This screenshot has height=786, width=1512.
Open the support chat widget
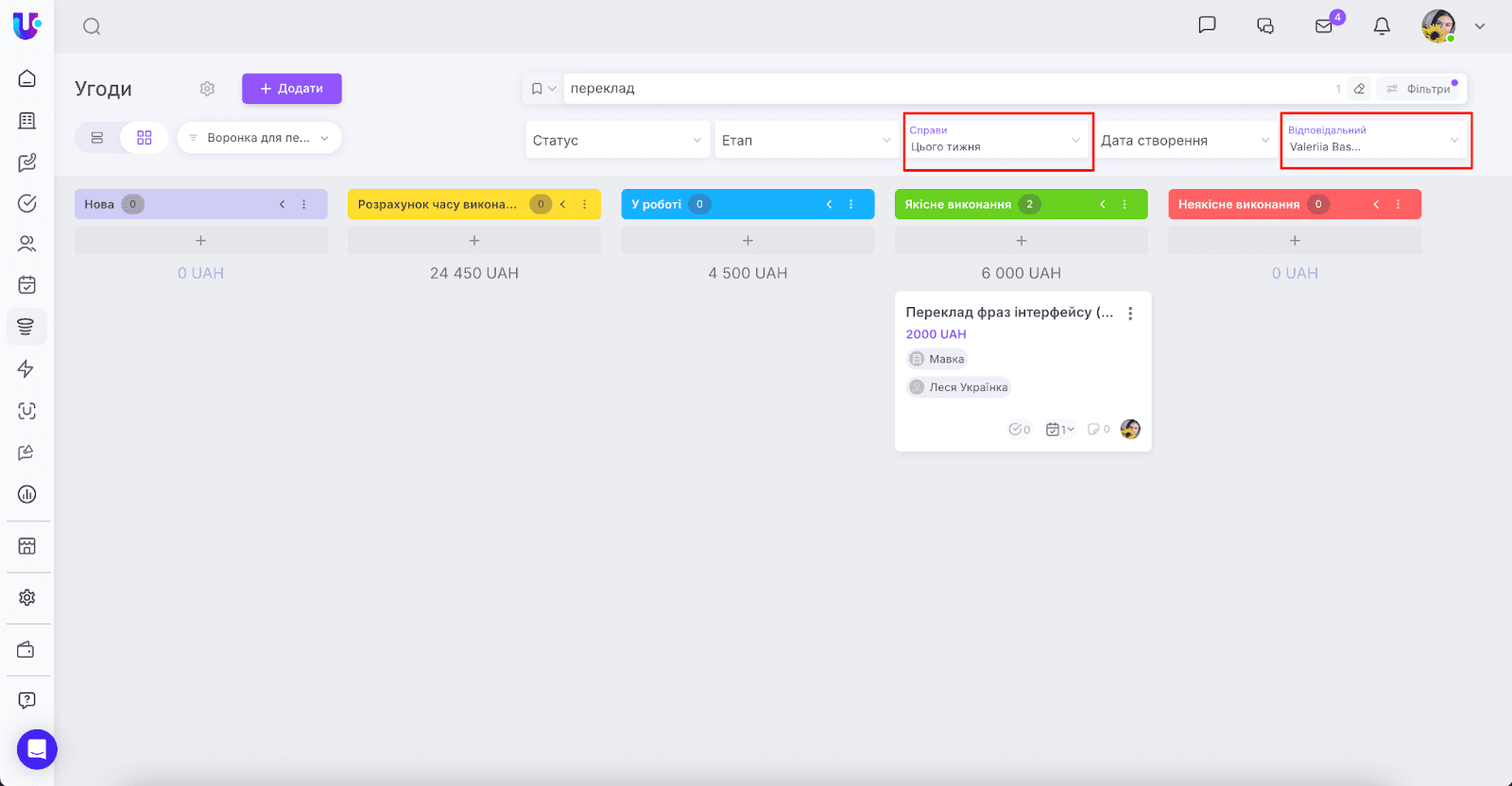click(x=37, y=750)
